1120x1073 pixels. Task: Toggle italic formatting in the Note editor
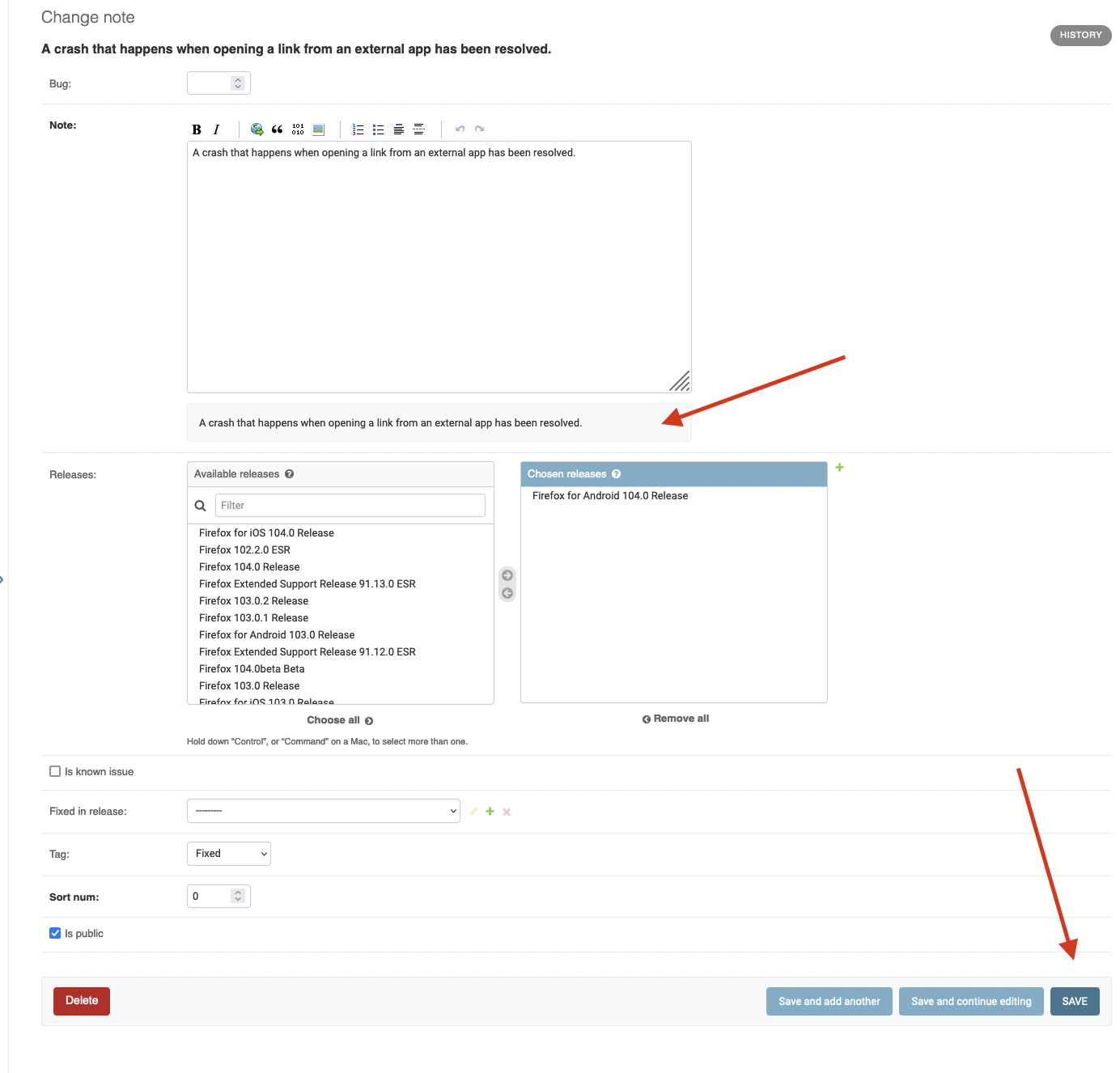coord(216,129)
